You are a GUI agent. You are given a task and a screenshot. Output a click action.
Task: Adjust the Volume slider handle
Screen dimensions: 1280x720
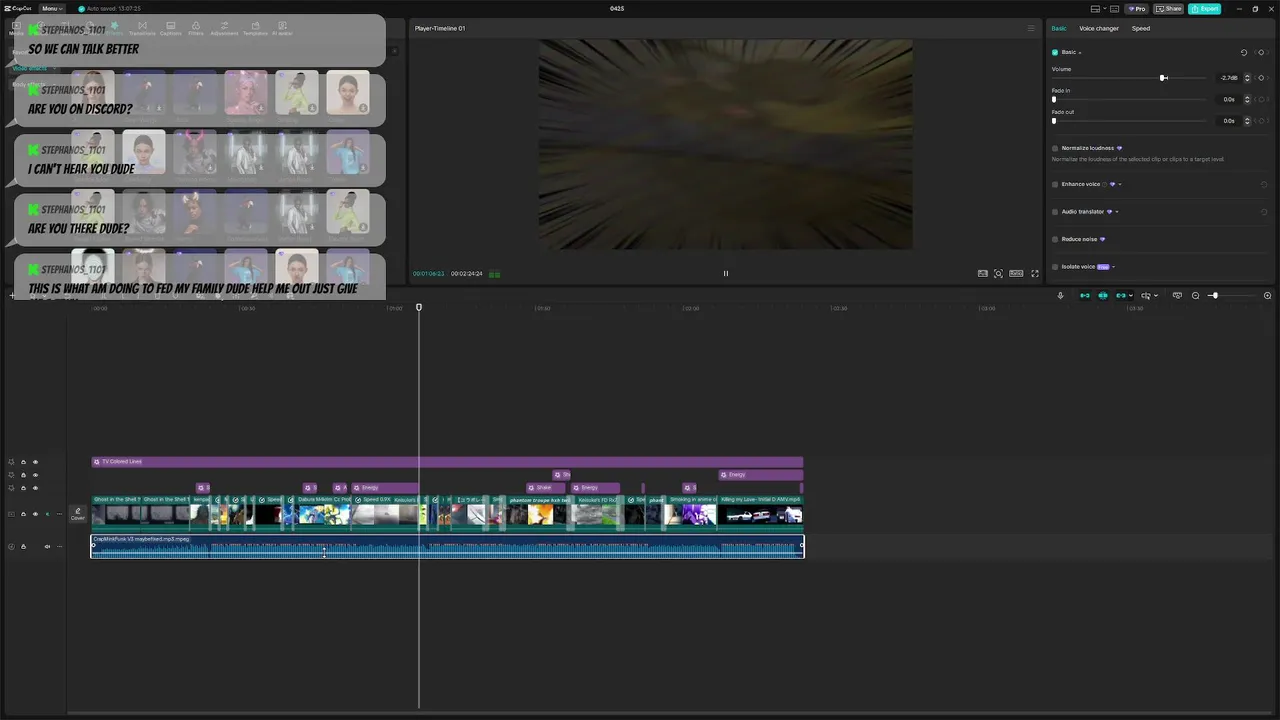[x=1163, y=78]
